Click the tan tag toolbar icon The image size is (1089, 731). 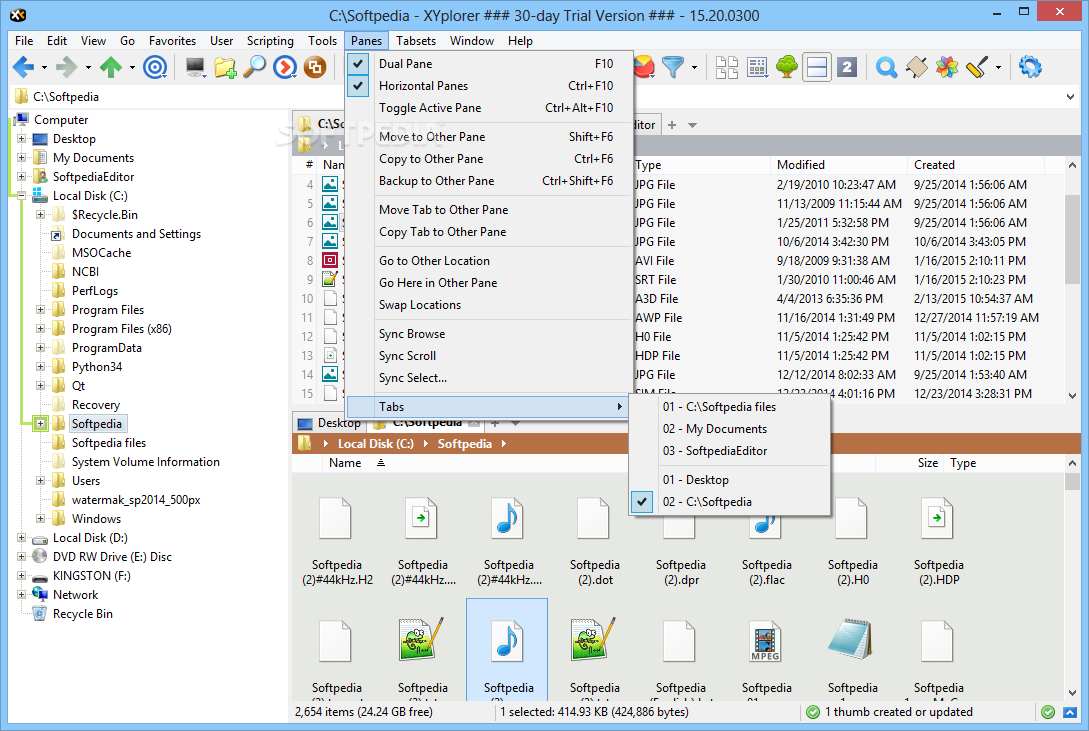[x=917, y=67]
